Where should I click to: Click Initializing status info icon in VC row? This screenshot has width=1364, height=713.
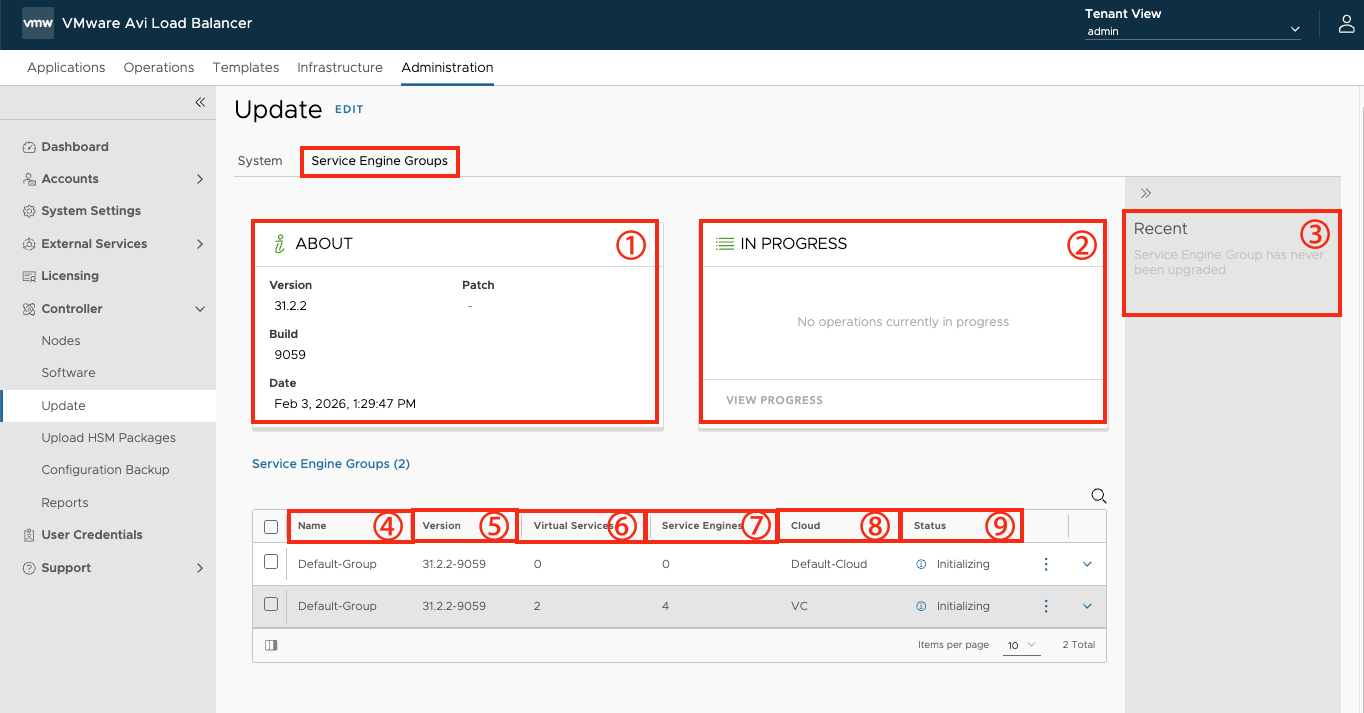922,606
